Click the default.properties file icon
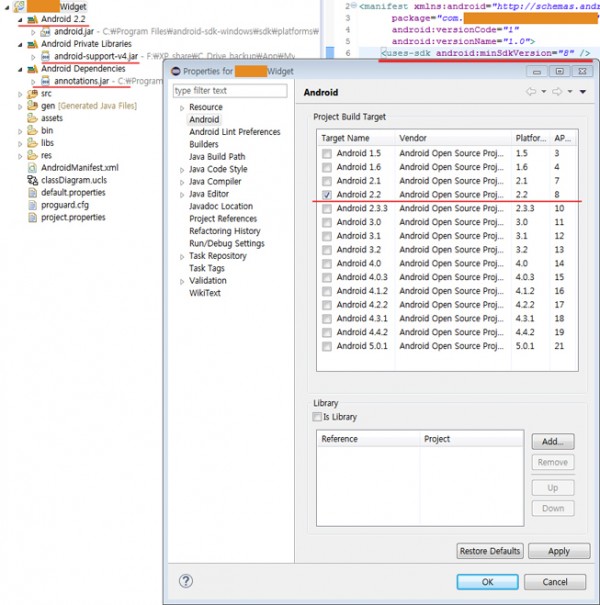Screen dimensions: 600x605 [32, 193]
